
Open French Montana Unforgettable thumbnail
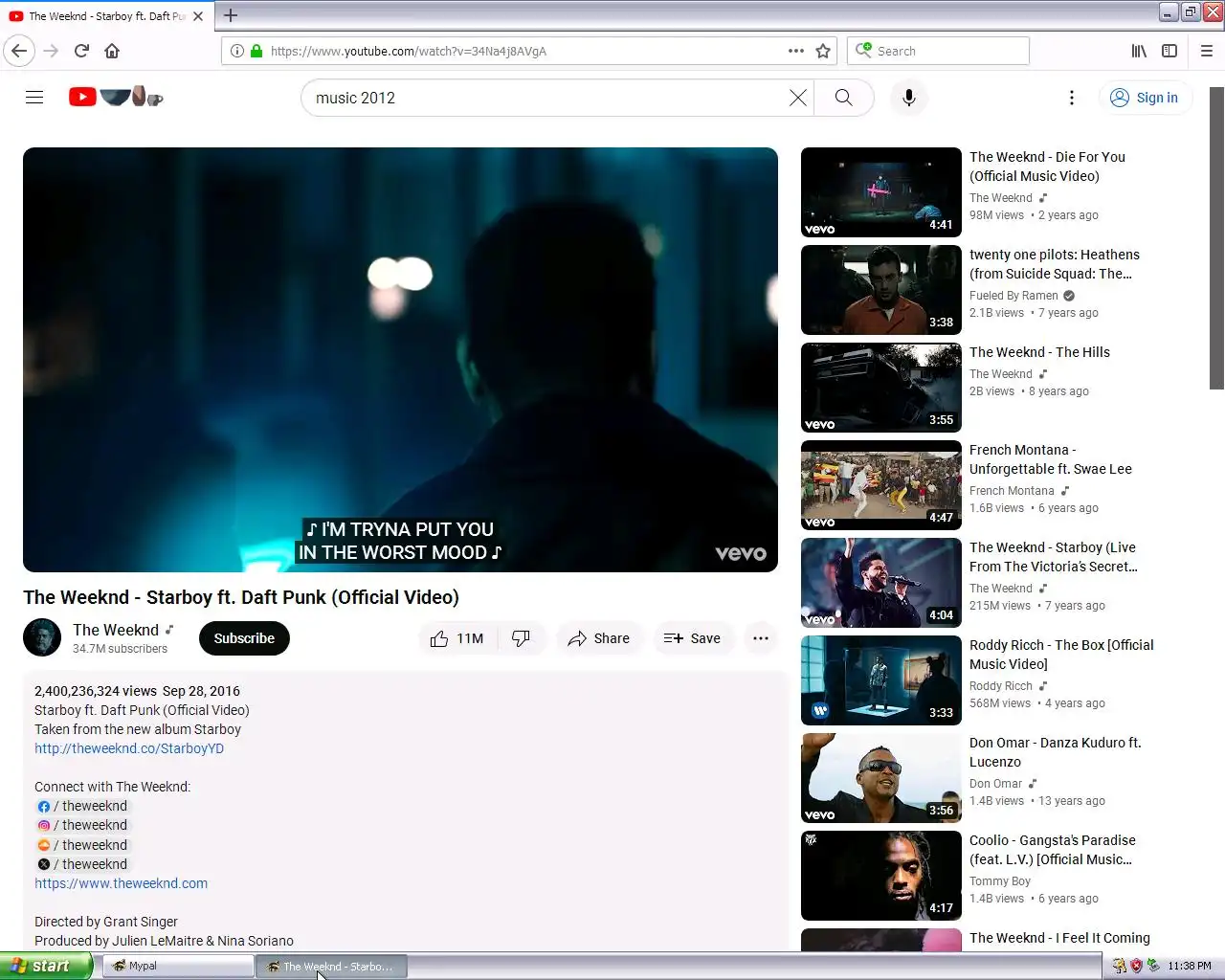coord(881,485)
